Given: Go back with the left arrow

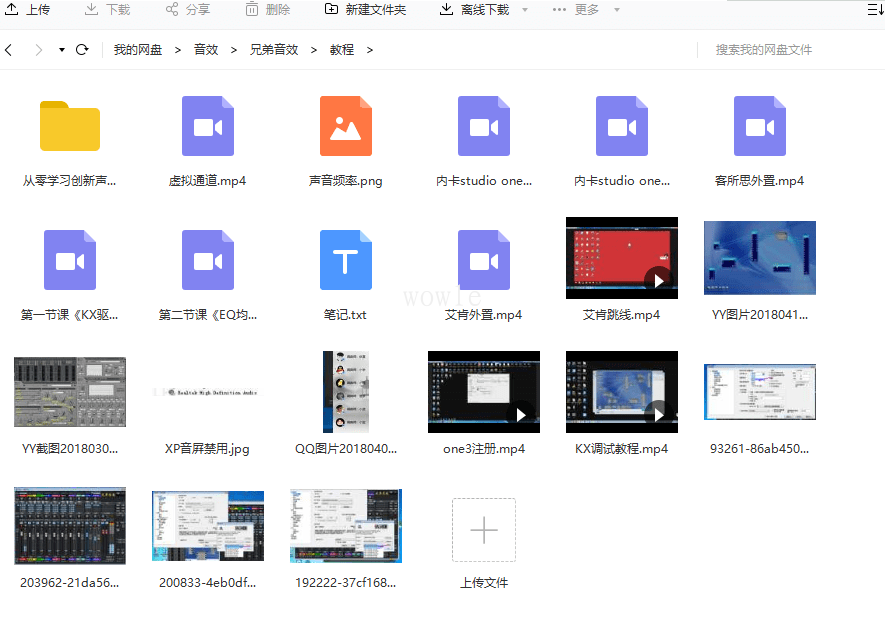Looking at the screenshot, I should (x=8, y=50).
